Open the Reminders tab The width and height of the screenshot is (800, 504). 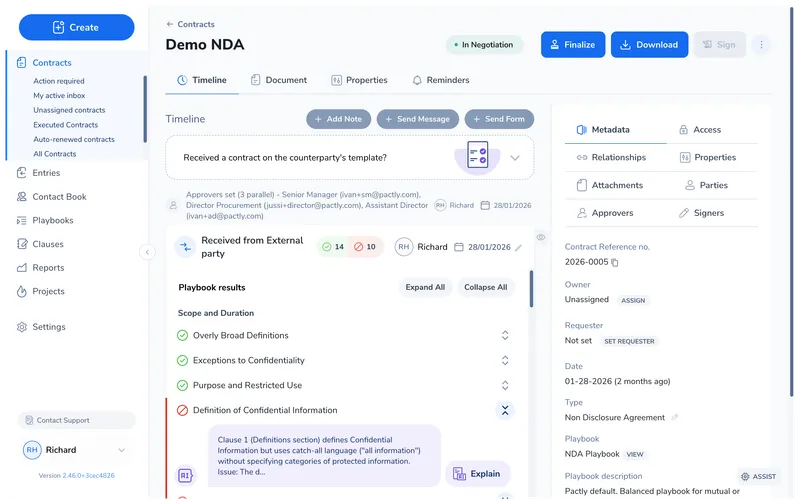440,80
